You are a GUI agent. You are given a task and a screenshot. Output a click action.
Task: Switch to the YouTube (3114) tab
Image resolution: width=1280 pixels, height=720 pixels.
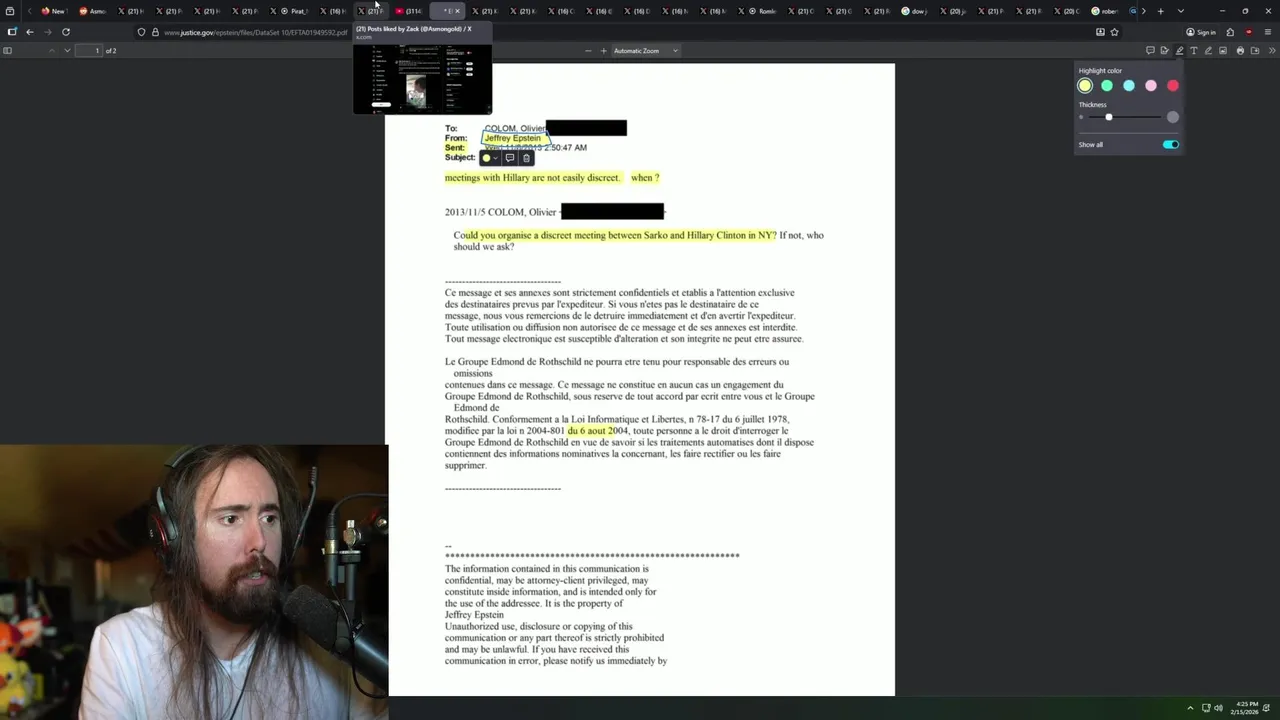click(408, 11)
